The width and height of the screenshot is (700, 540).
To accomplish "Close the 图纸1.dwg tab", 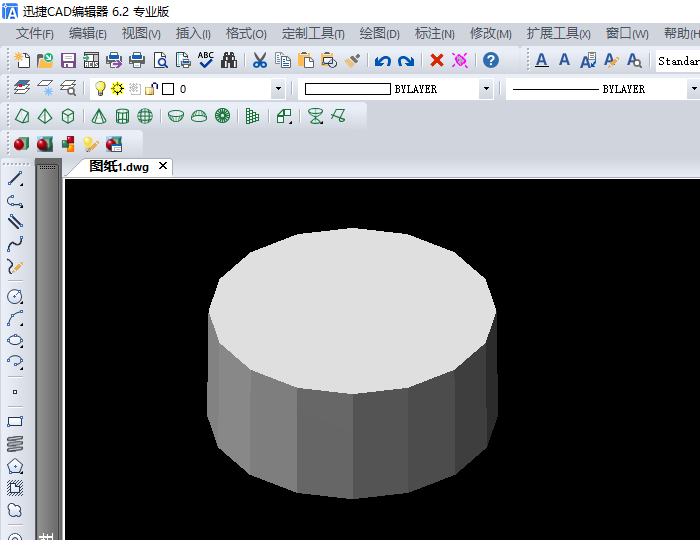I will [163, 166].
